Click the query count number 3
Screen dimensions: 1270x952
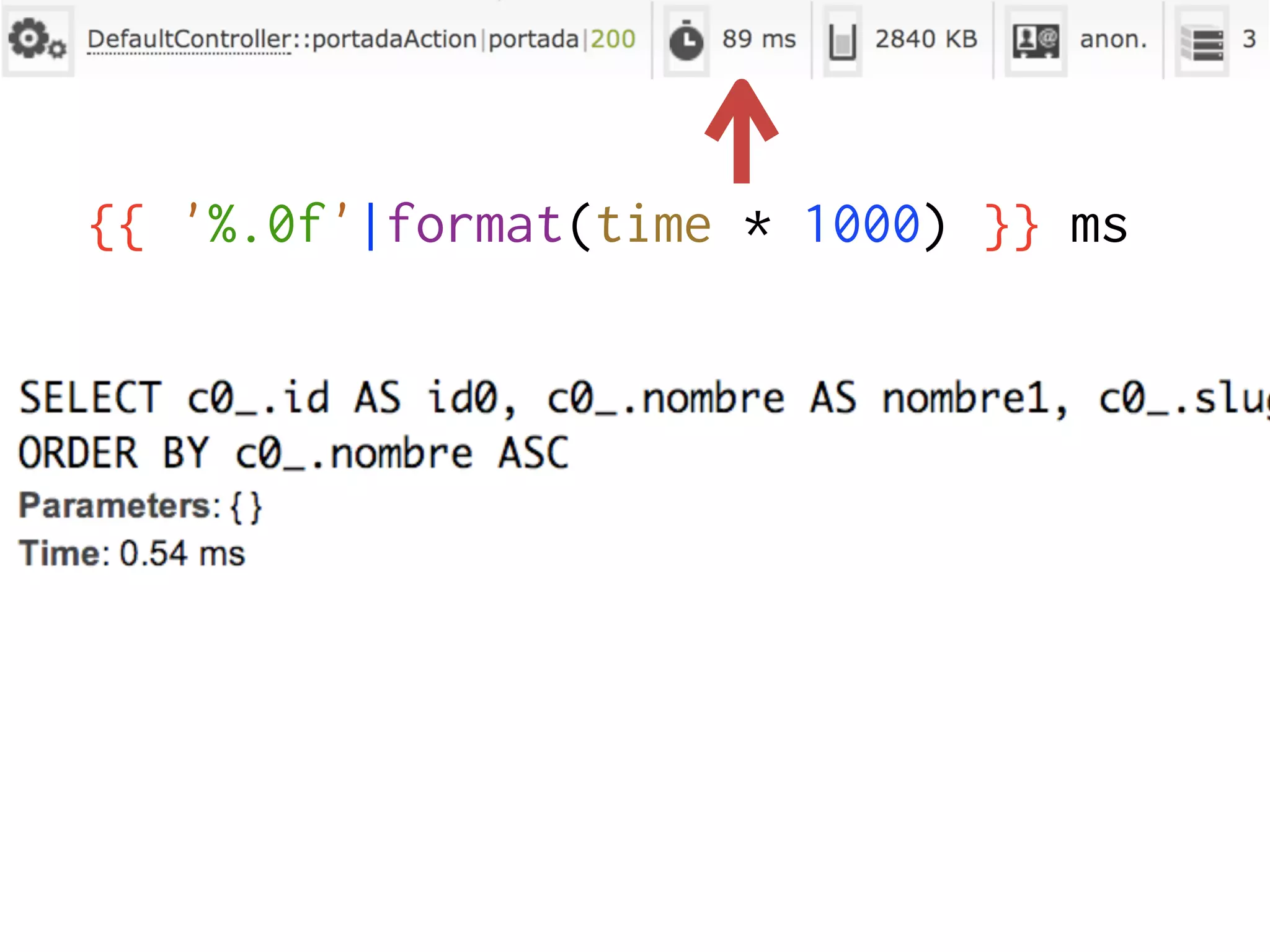[x=1249, y=39]
